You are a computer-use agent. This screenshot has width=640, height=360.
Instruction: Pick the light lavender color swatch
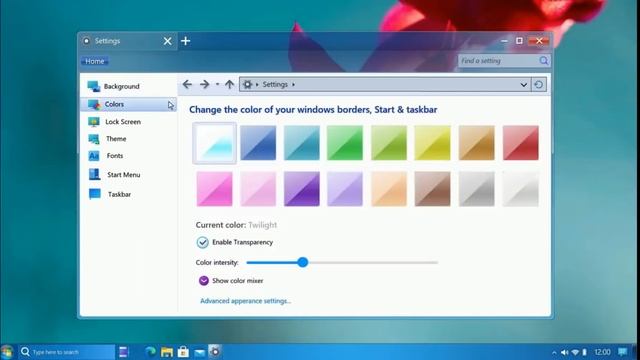coord(345,189)
